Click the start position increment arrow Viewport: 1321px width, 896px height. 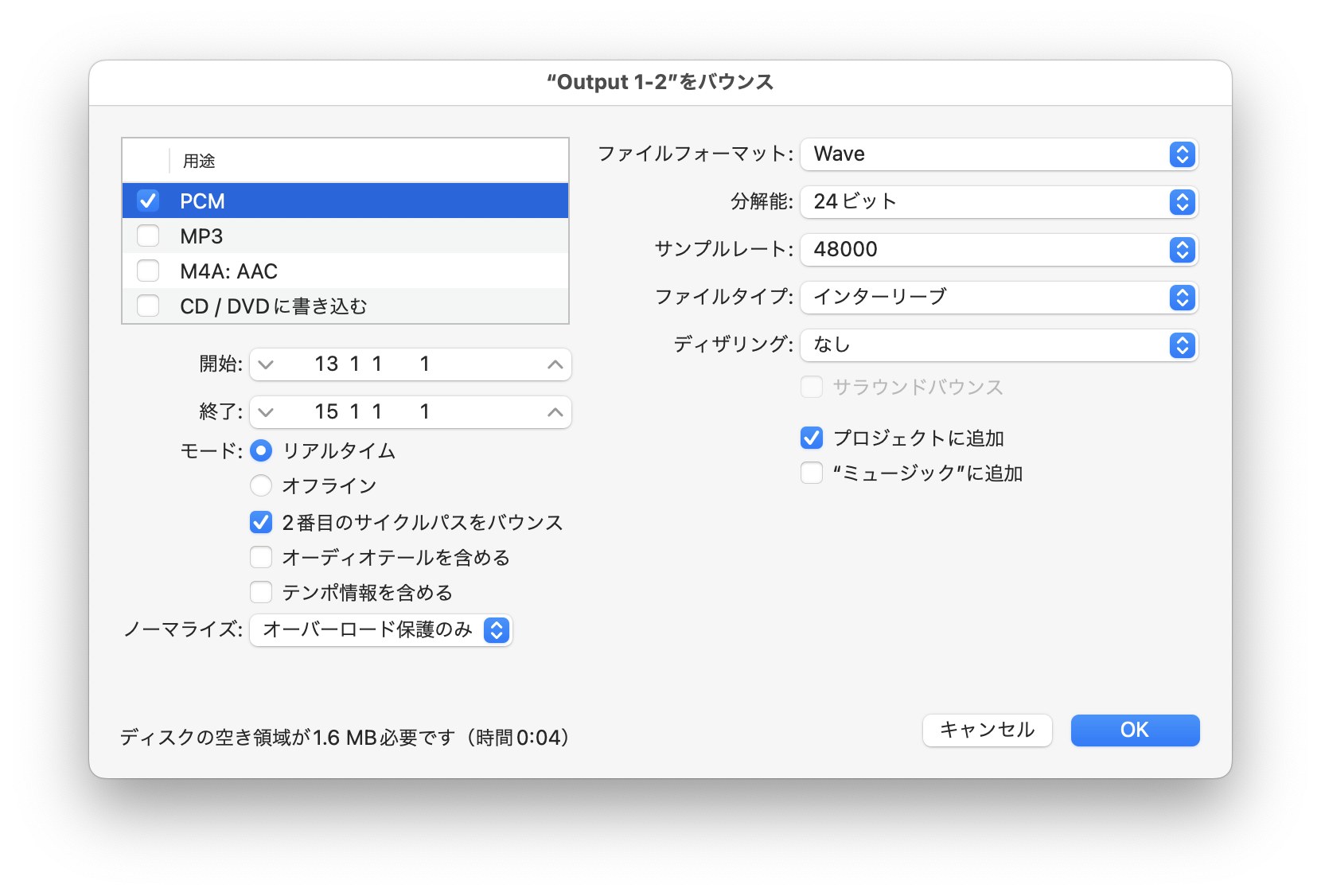coord(555,364)
